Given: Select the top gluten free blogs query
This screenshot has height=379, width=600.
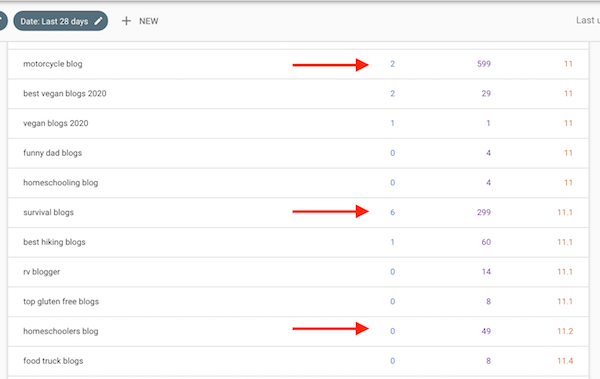Looking at the screenshot, I should coord(61,301).
